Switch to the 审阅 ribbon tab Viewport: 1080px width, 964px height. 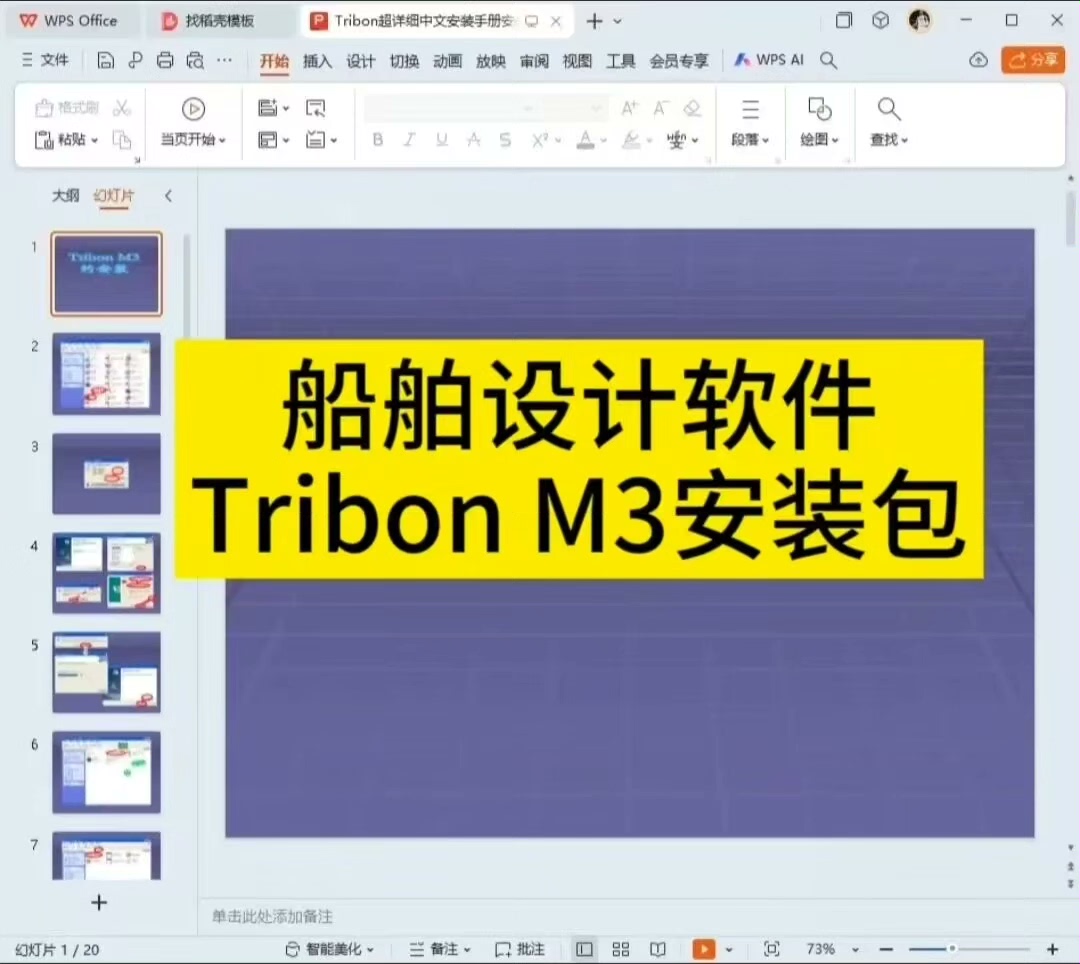[534, 61]
